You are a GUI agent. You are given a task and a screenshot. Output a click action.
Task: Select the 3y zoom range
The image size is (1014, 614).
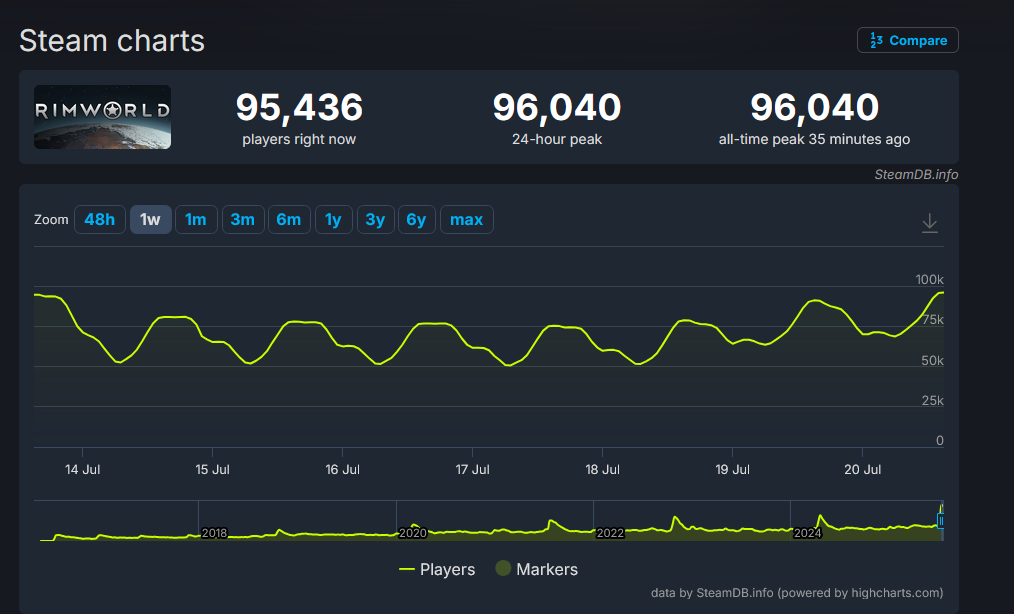[x=375, y=219]
